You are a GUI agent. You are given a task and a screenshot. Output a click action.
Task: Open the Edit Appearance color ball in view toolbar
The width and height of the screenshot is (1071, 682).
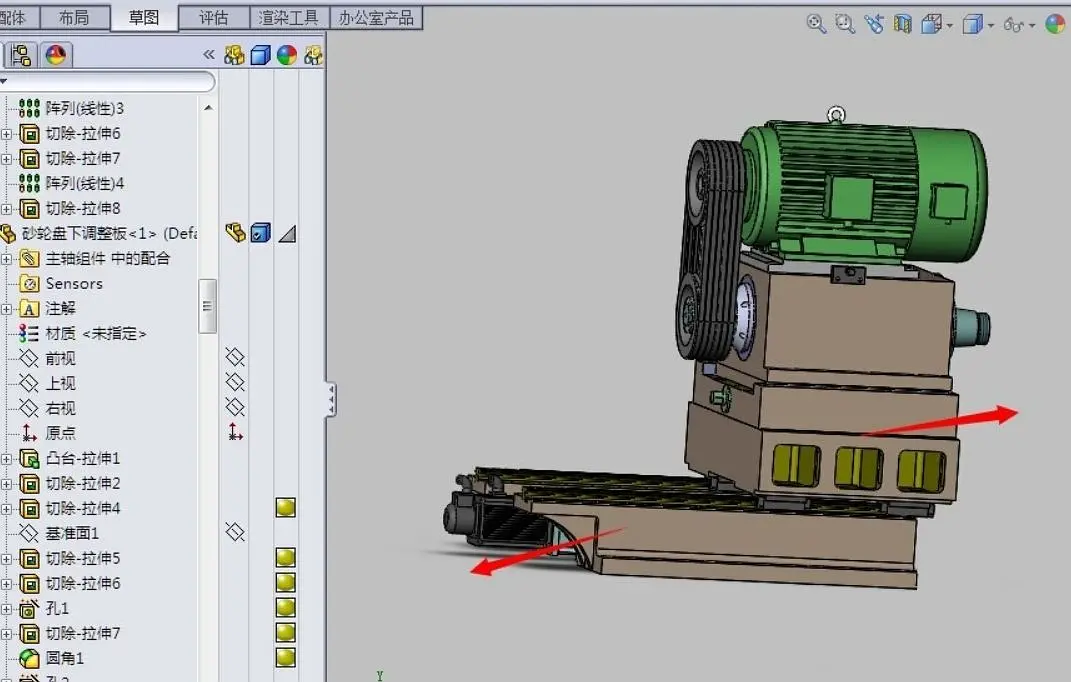[x=1055, y=24]
